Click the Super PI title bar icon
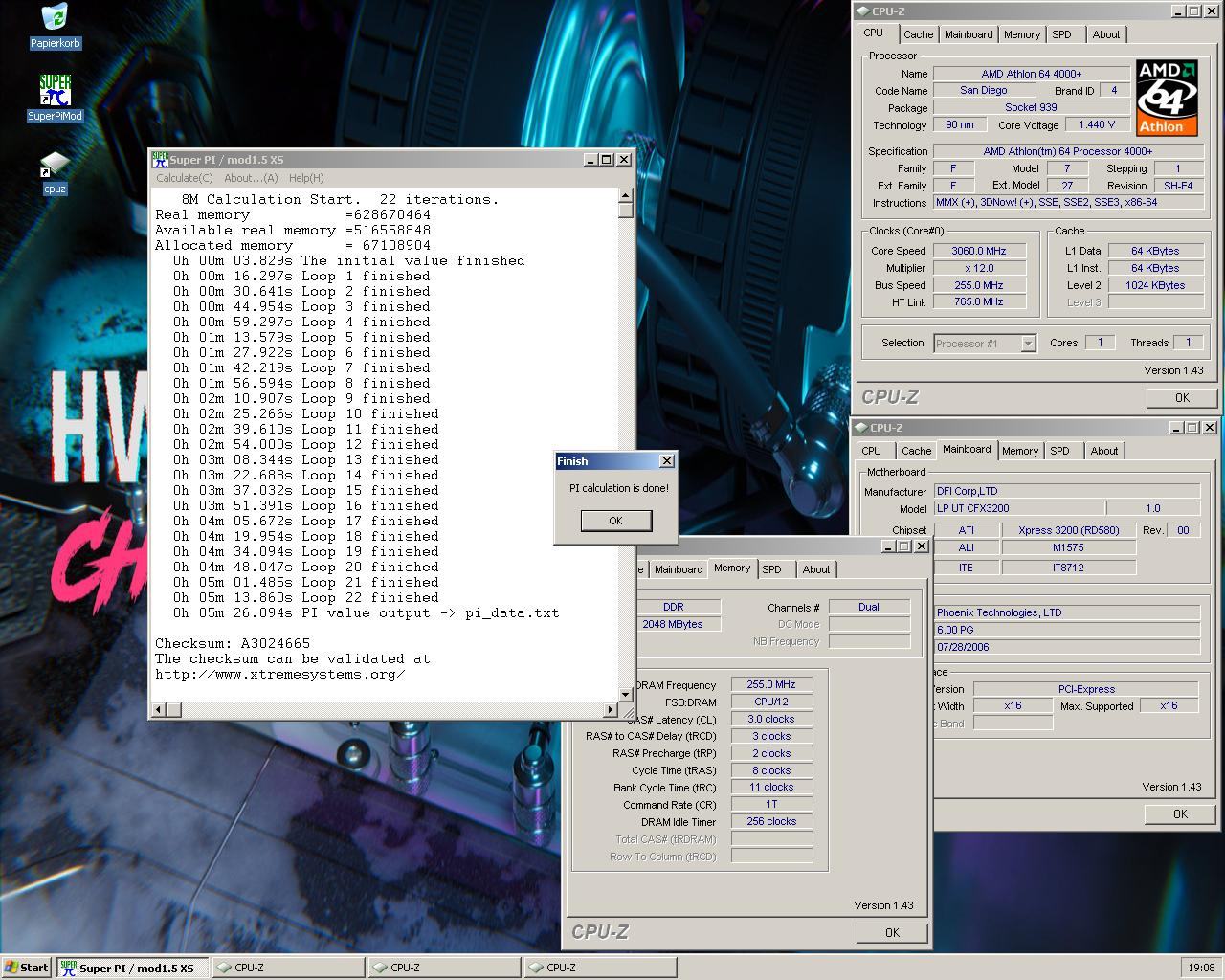The height and width of the screenshot is (980, 1225). point(160,160)
